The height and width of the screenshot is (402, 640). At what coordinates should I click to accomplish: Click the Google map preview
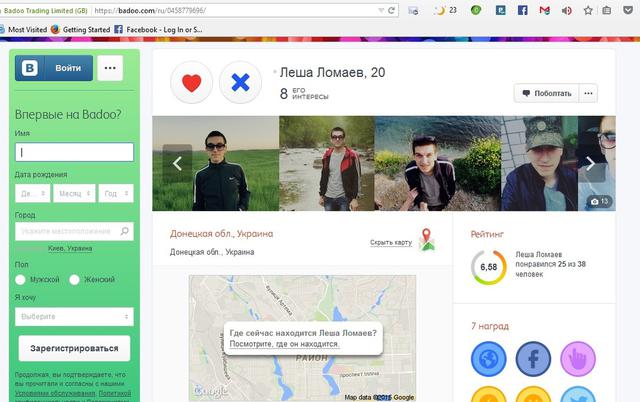pos(302,338)
